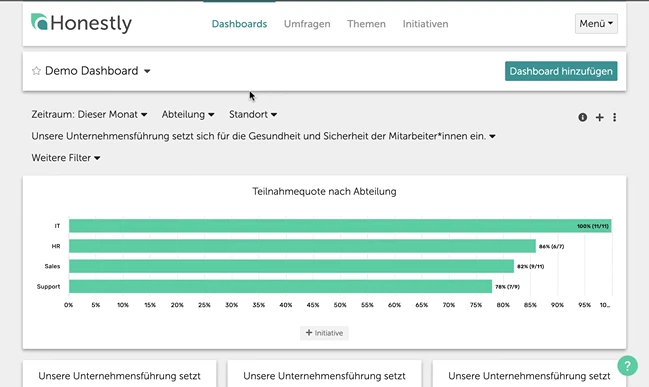649x387 pixels.
Task: Click the Honestly logo
Action: [x=81, y=23]
